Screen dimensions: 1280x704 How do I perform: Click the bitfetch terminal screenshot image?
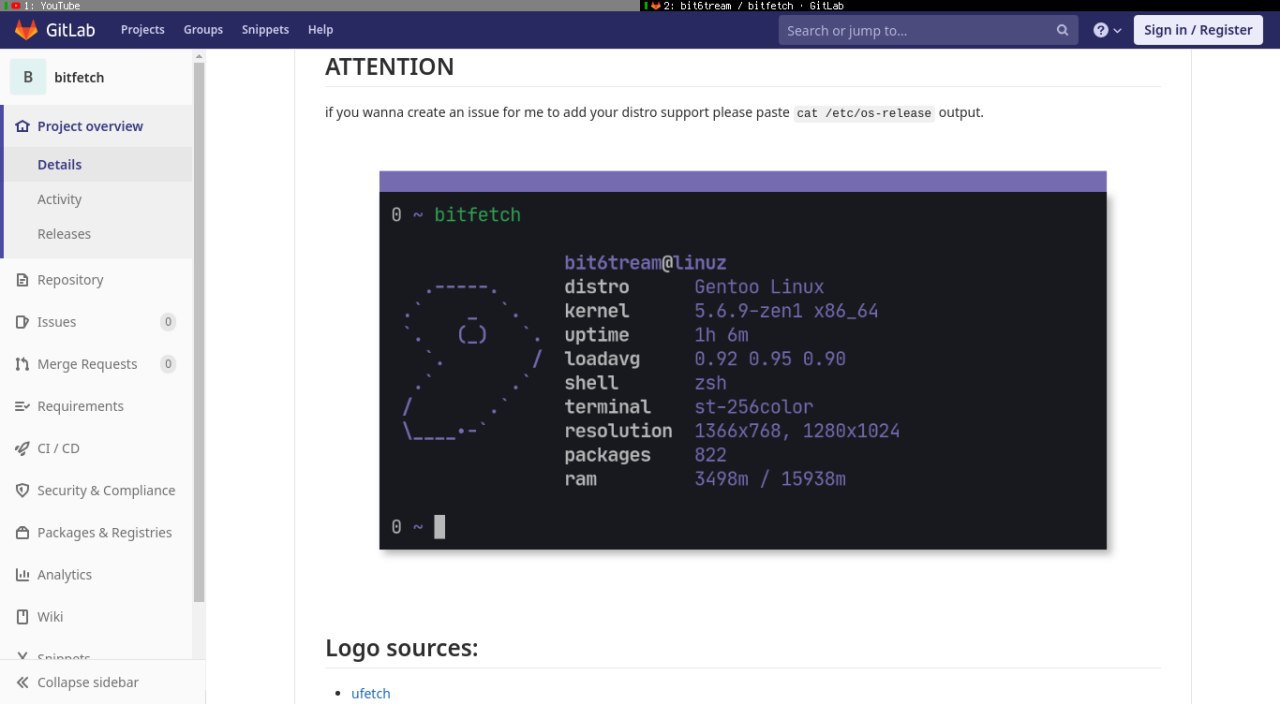743,360
